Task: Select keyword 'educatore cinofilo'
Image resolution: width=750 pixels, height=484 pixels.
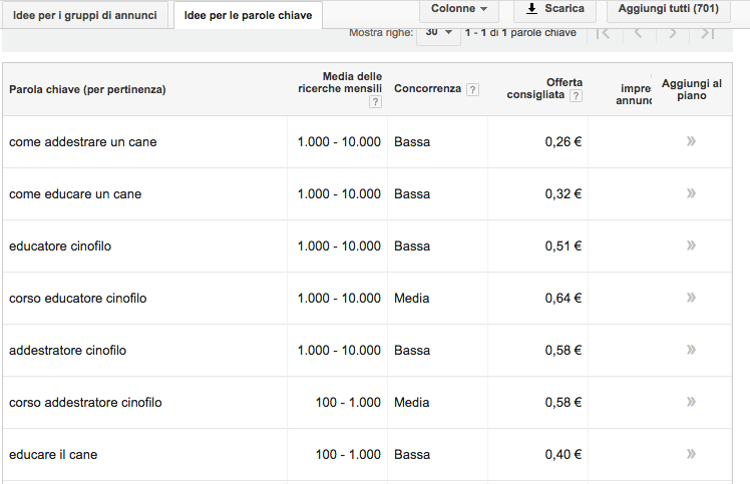Action: point(60,246)
